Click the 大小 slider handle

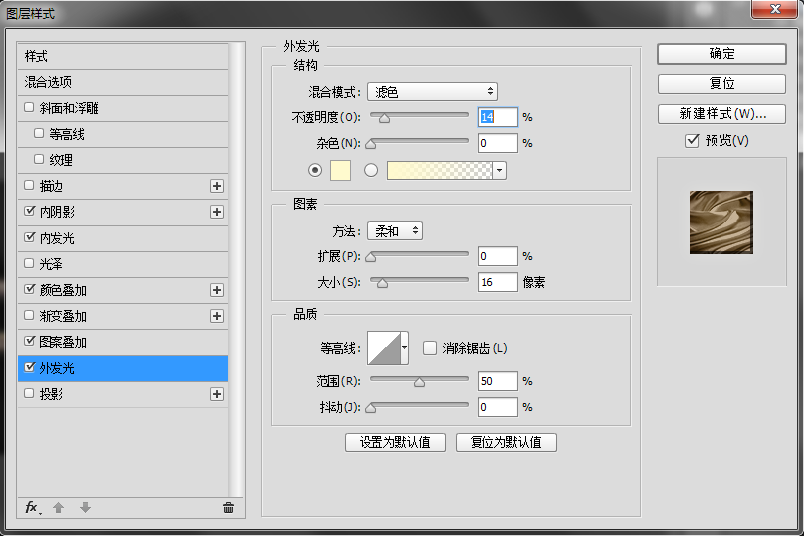click(x=382, y=283)
